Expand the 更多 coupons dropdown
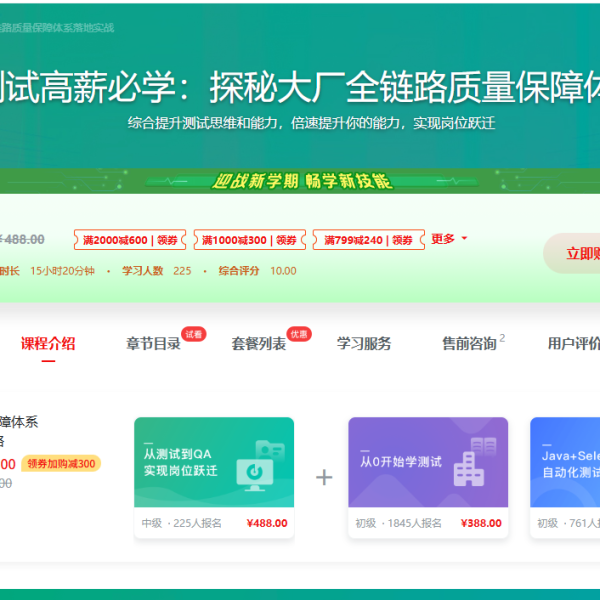The width and height of the screenshot is (600, 600). click(x=449, y=239)
